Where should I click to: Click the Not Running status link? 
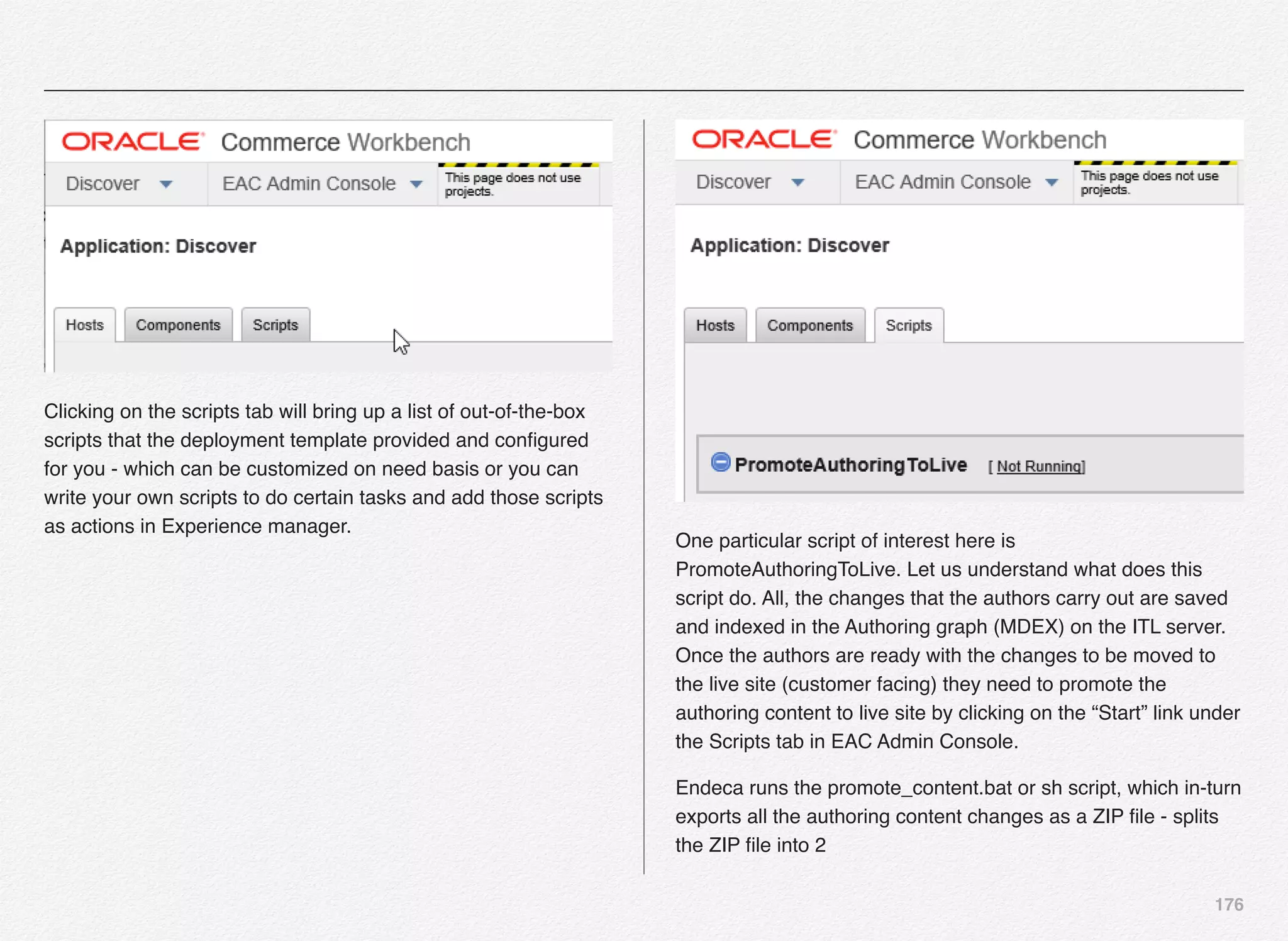1040,467
